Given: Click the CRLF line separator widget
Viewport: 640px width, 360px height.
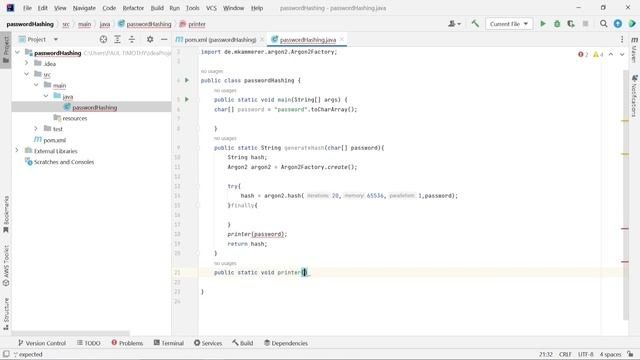Looking at the screenshot, I should (565, 354).
